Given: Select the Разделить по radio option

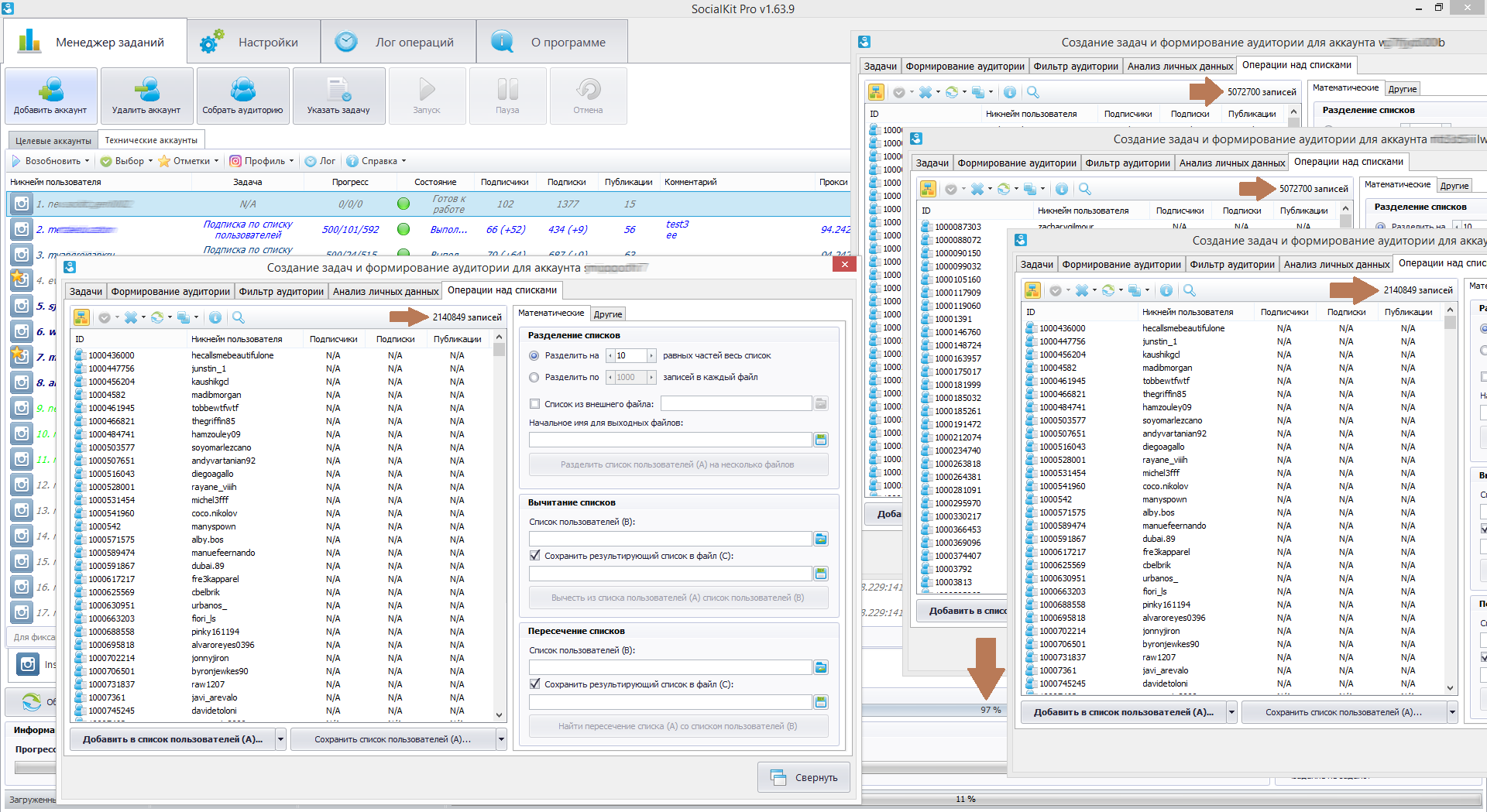Looking at the screenshot, I should [534, 378].
